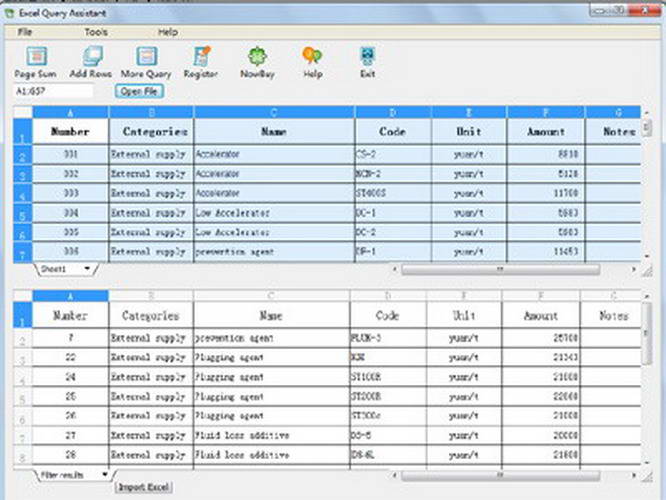Click the Excel Query Assistant title icon
Image resolution: width=666 pixels, height=500 pixels.
point(9,13)
